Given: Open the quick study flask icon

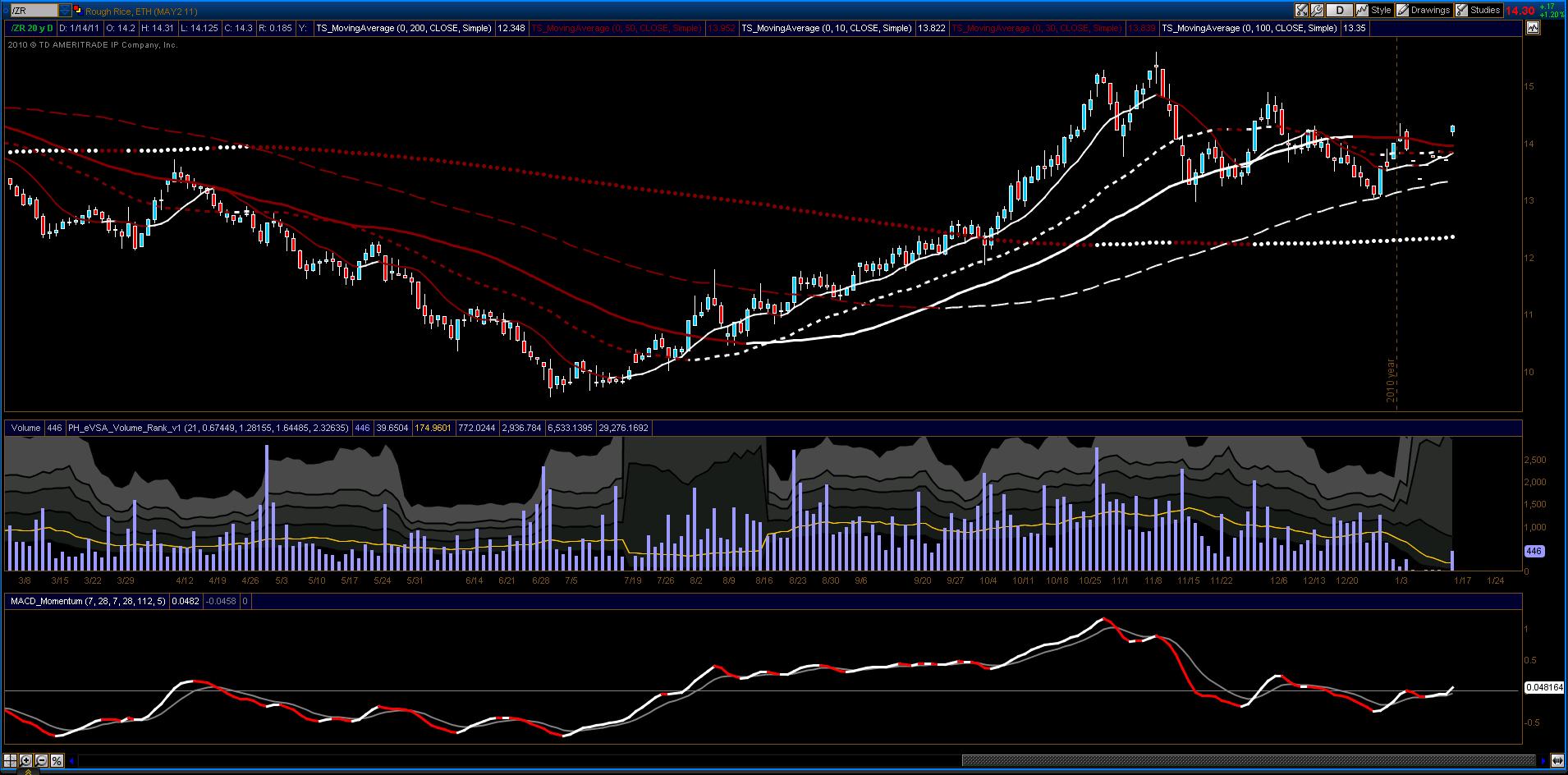Looking at the screenshot, I should (x=1302, y=11).
